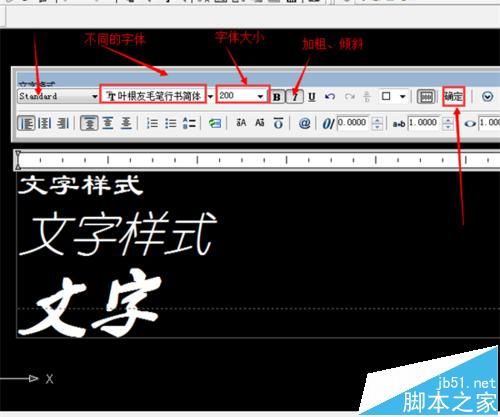Viewport: 500px width, 417px height.
Task: Apply uppercase lettered list format
Action: pyautogui.click(x=189, y=123)
